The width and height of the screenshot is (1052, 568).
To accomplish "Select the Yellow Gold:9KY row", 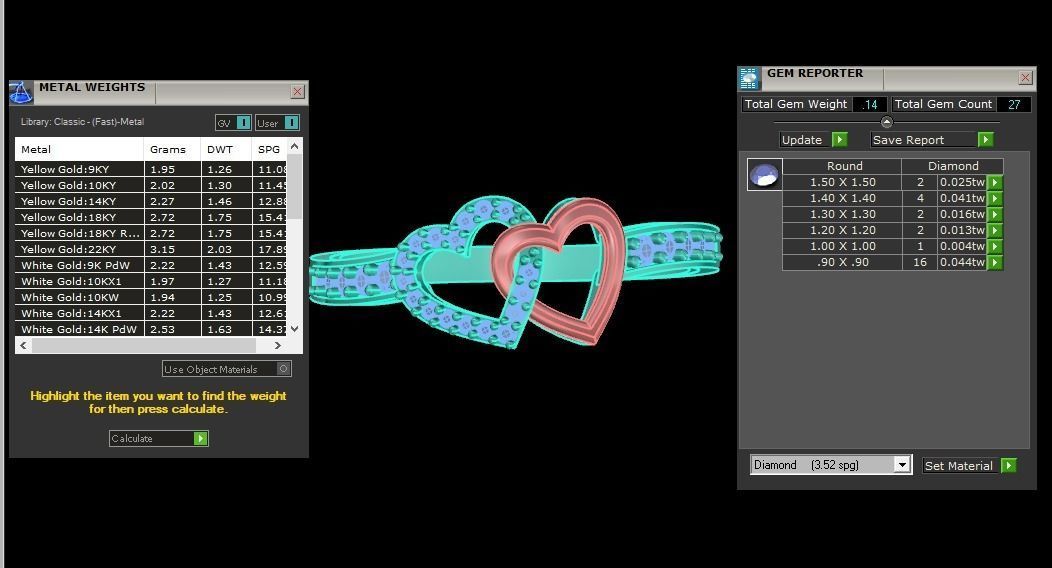I will tap(151, 170).
